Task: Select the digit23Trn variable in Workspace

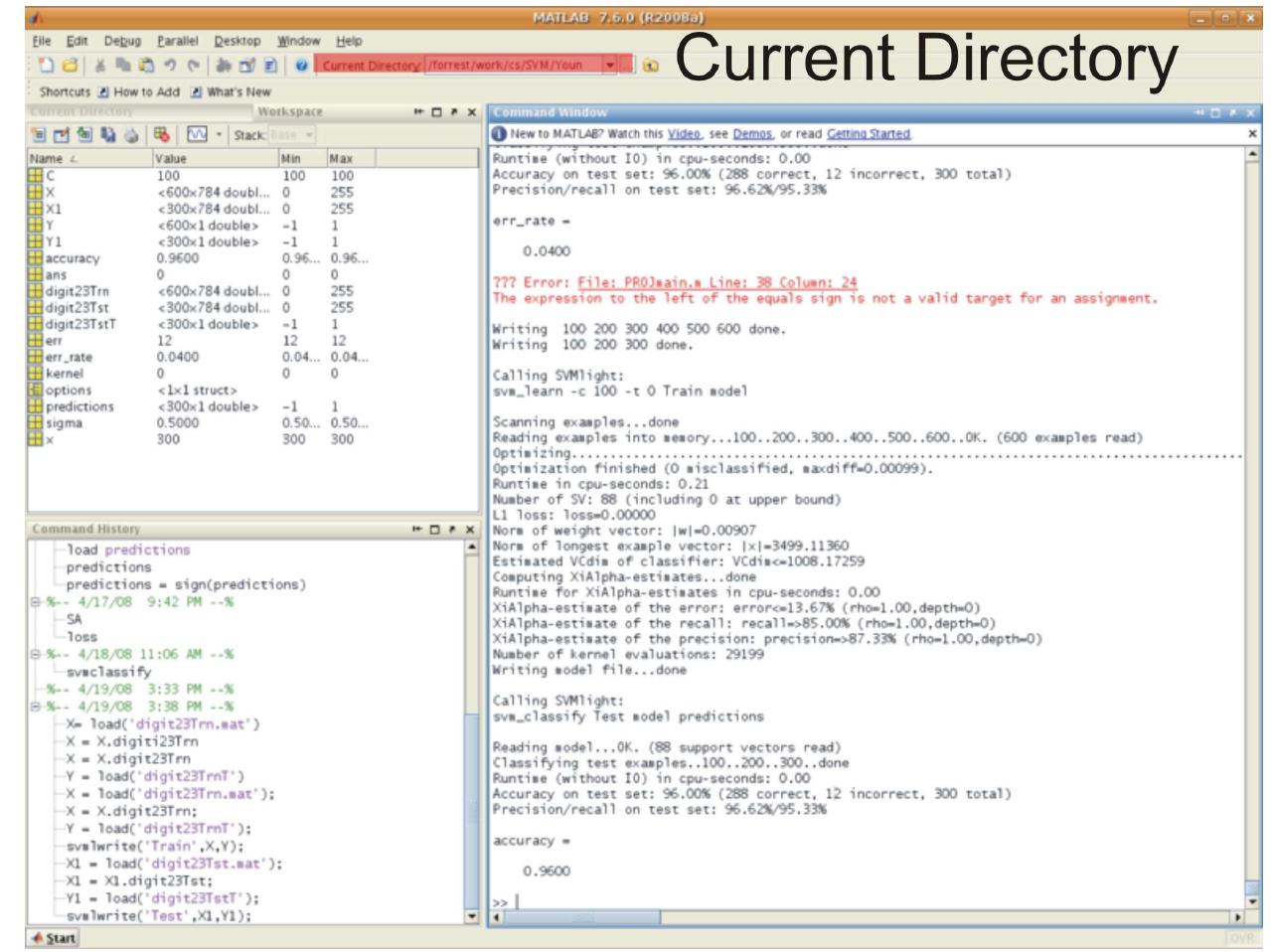Action: 78,291
